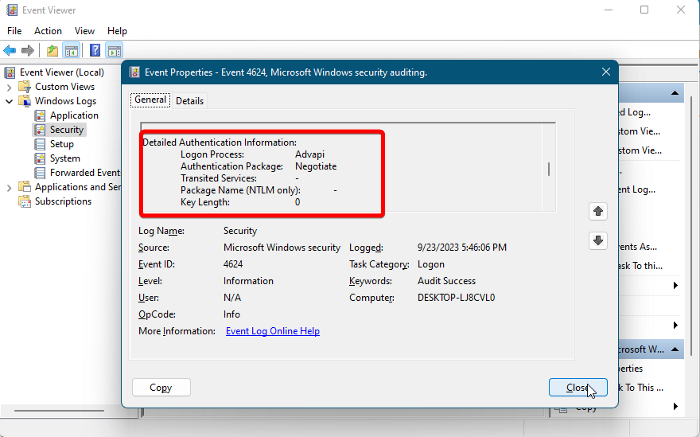This screenshot has width=700, height=437.
Task: Open Custom Views in the tree
Action: click(65, 87)
